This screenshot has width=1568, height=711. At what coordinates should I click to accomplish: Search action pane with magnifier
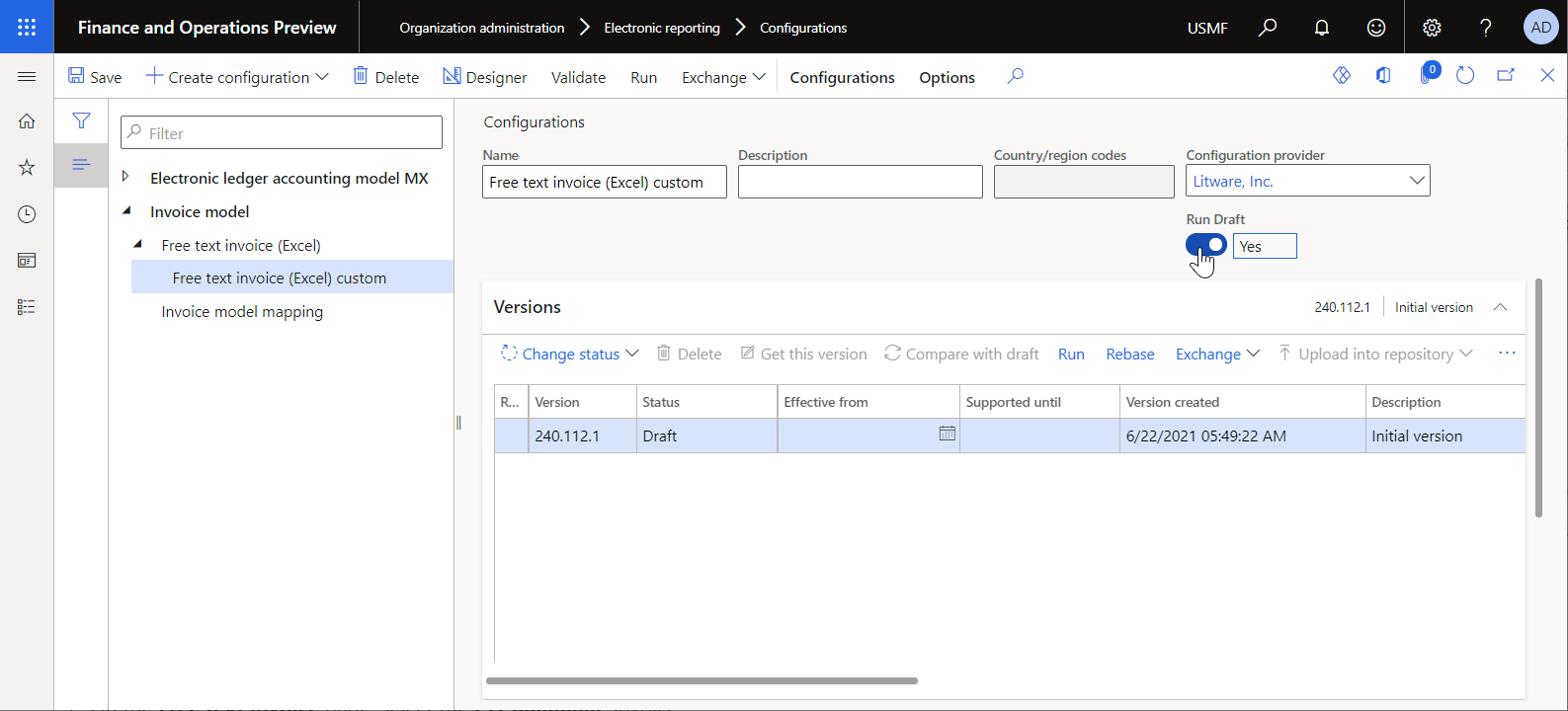pos(1015,76)
